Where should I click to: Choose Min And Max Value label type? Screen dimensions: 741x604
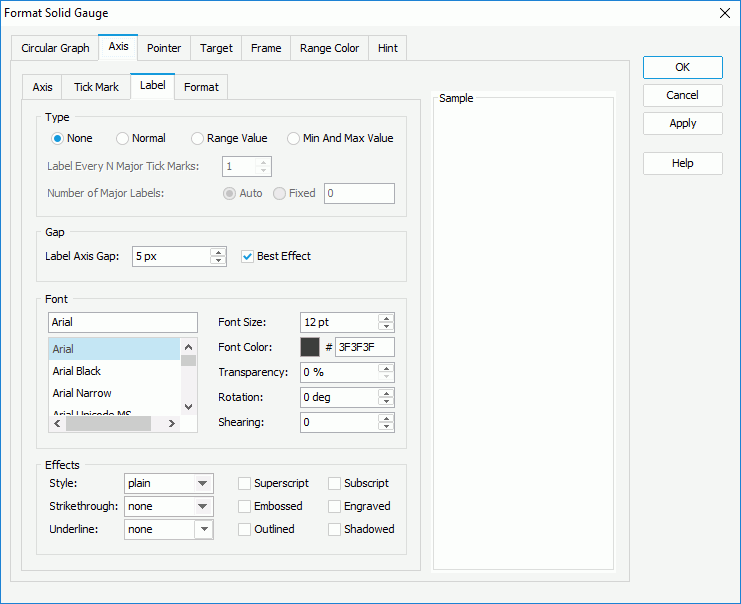[x=294, y=138]
